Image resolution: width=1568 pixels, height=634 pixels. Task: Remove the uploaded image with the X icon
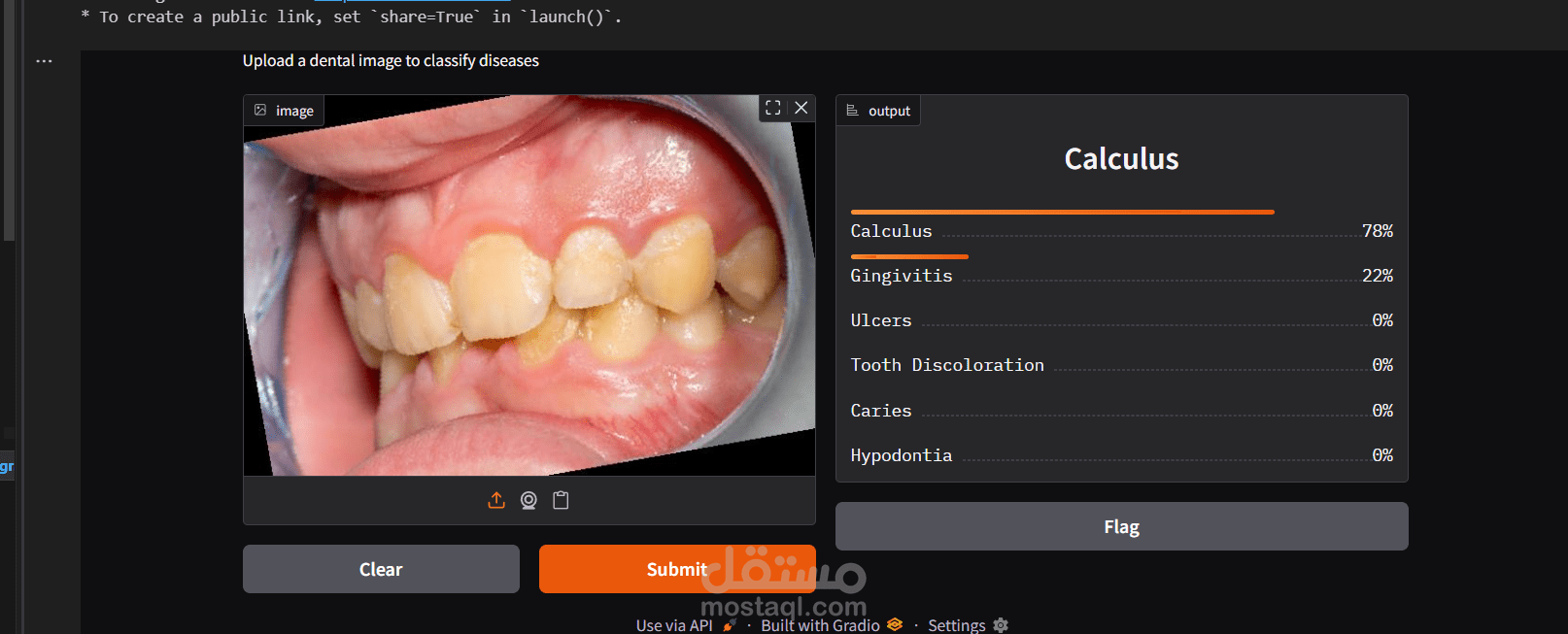tap(801, 108)
